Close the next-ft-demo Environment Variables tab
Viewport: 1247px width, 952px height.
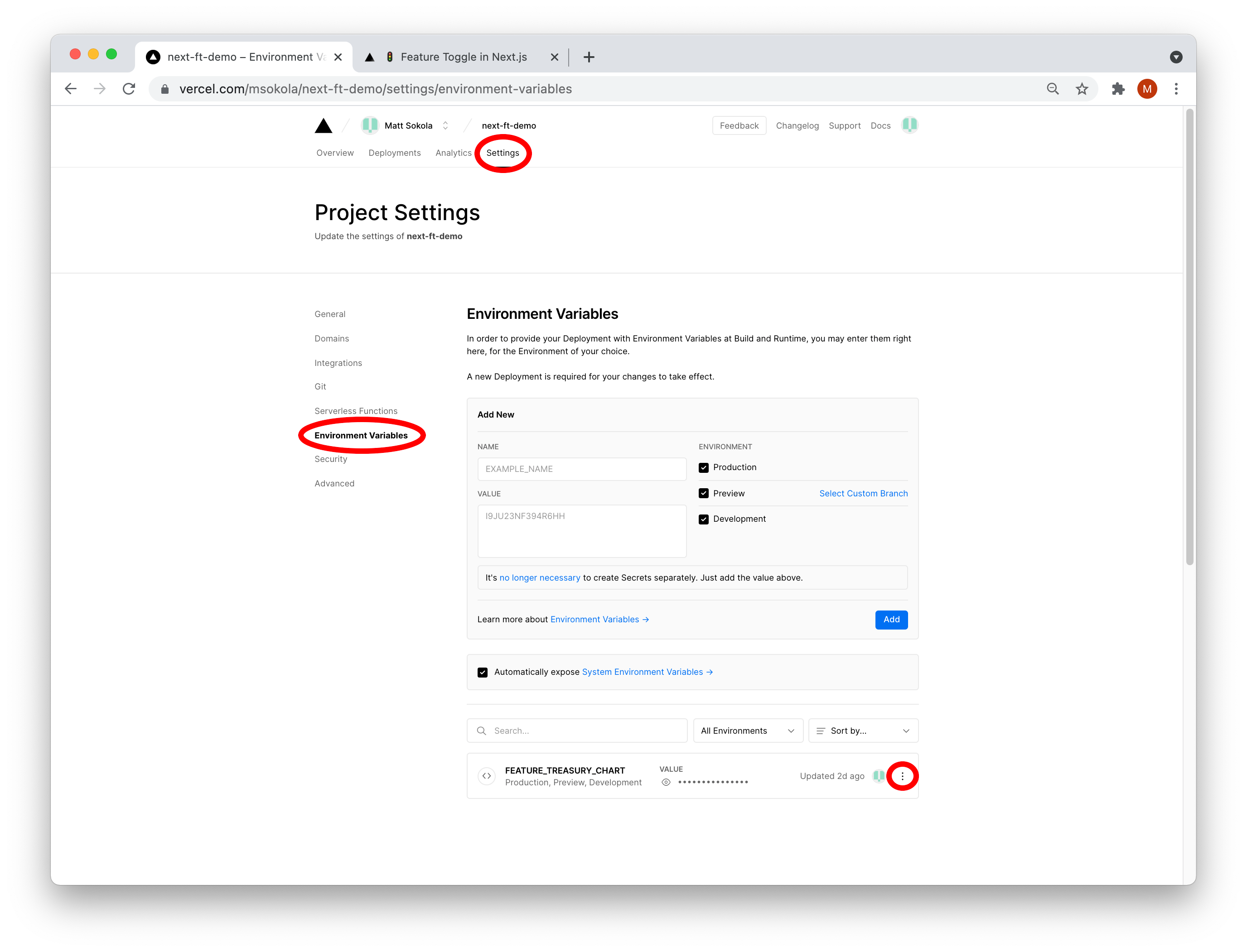pyautogui.click(x=338, y=57)
